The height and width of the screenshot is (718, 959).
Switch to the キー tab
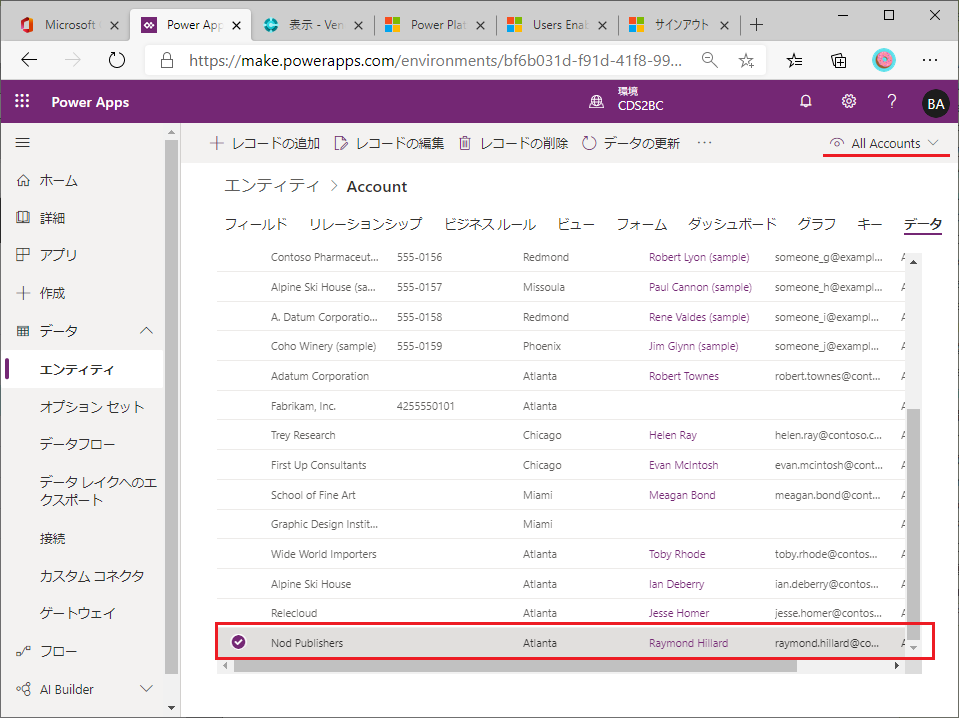point(870,224)
